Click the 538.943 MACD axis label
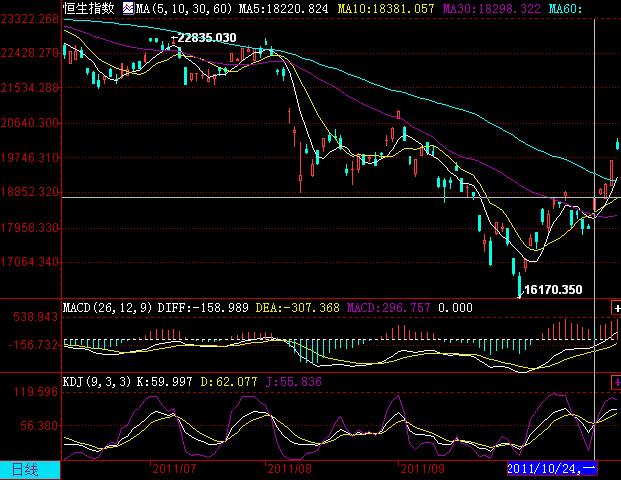The image size is (621, 480). tap(36, 317)
